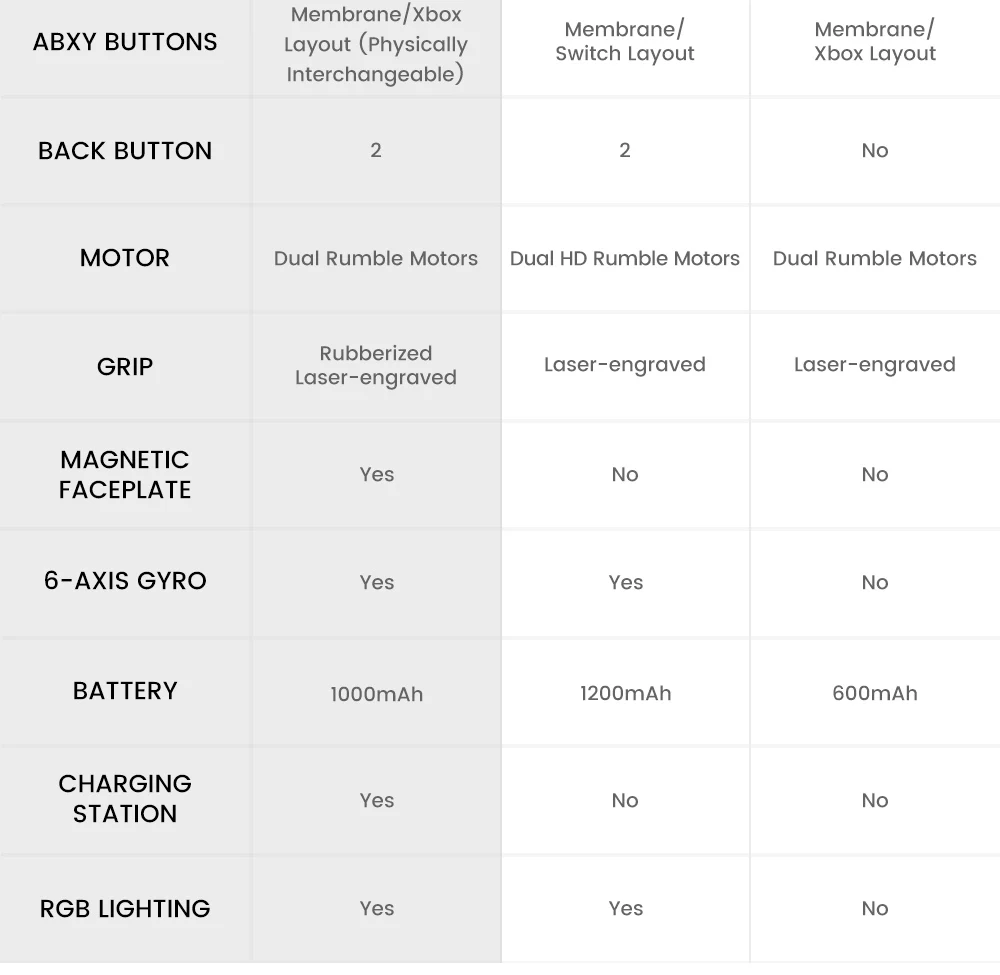The height and width of the screenshot is (975, 1000).
Task: Click the BACK BUTTON row label
Action: 125,151
